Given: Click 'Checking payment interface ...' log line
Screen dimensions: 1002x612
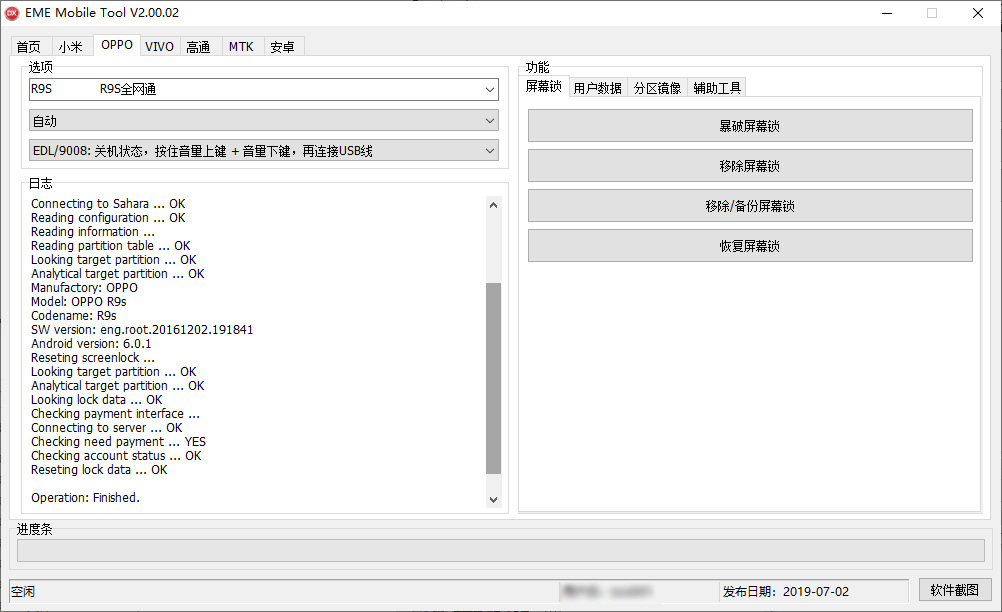Looking at the screenshot, I should point(115,414).
